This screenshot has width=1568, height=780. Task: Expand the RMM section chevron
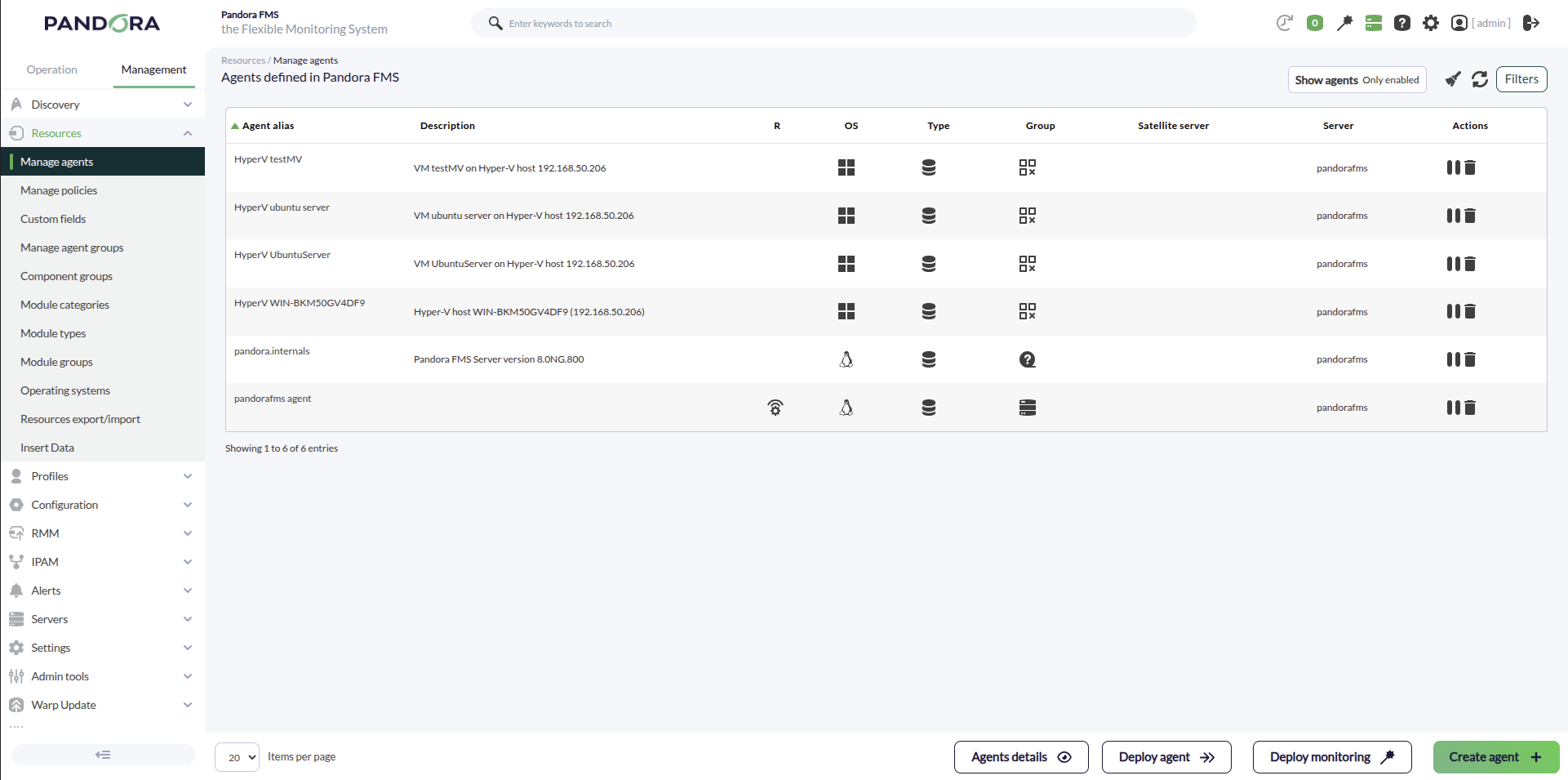[x=188, y=533]
